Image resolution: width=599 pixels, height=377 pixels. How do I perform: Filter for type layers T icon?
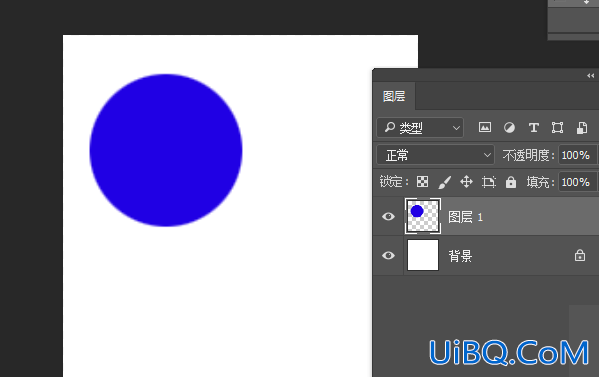(534, 128)
